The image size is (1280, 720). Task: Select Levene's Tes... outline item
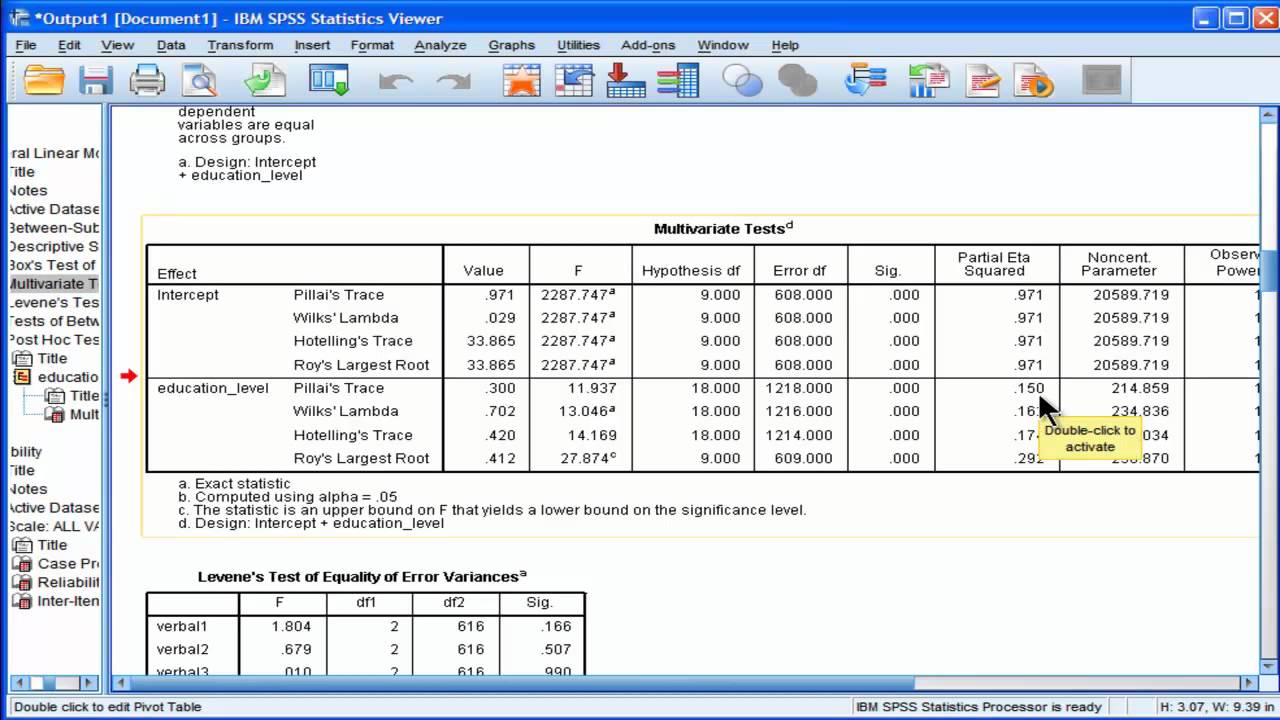[x=55, y=302]
